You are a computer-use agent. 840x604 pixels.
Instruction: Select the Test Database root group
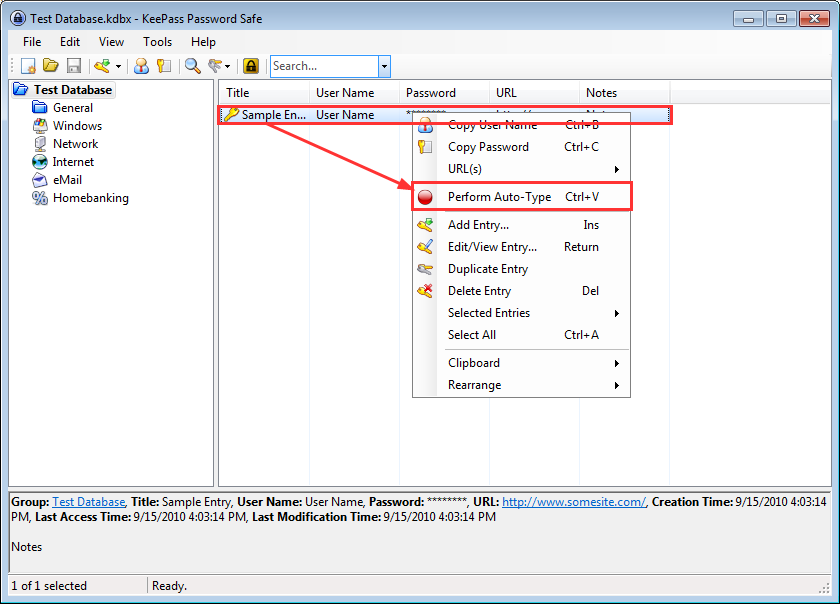click(x=73, y=90)
